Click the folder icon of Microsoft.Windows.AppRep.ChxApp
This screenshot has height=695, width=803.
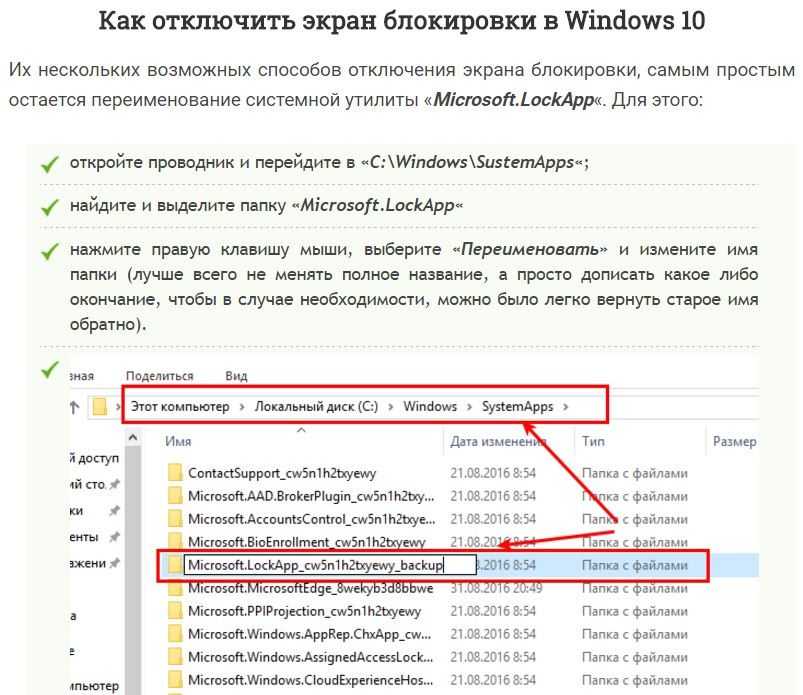175,634
